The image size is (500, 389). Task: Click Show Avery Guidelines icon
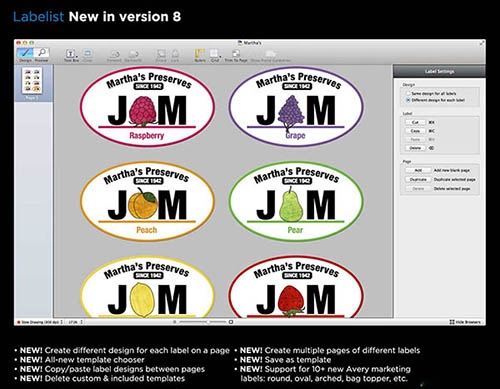(271, 53)
